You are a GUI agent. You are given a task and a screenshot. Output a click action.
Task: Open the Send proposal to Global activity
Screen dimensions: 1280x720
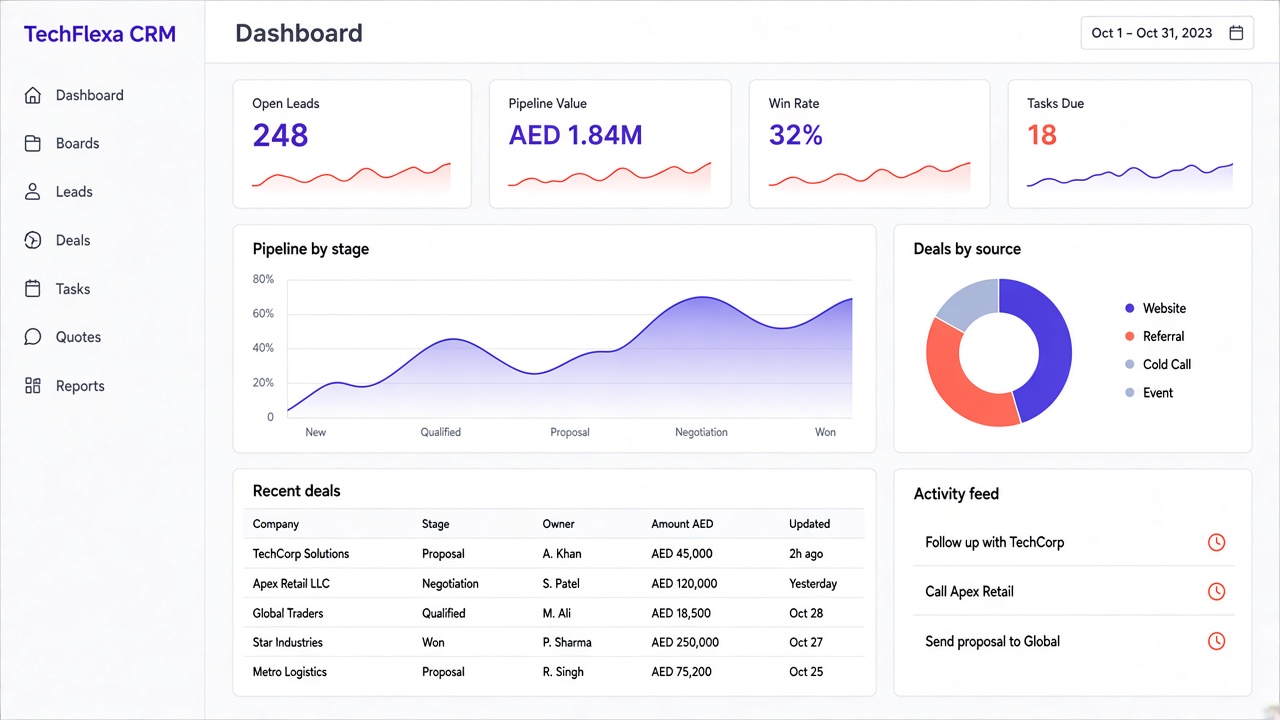[992, 641]
